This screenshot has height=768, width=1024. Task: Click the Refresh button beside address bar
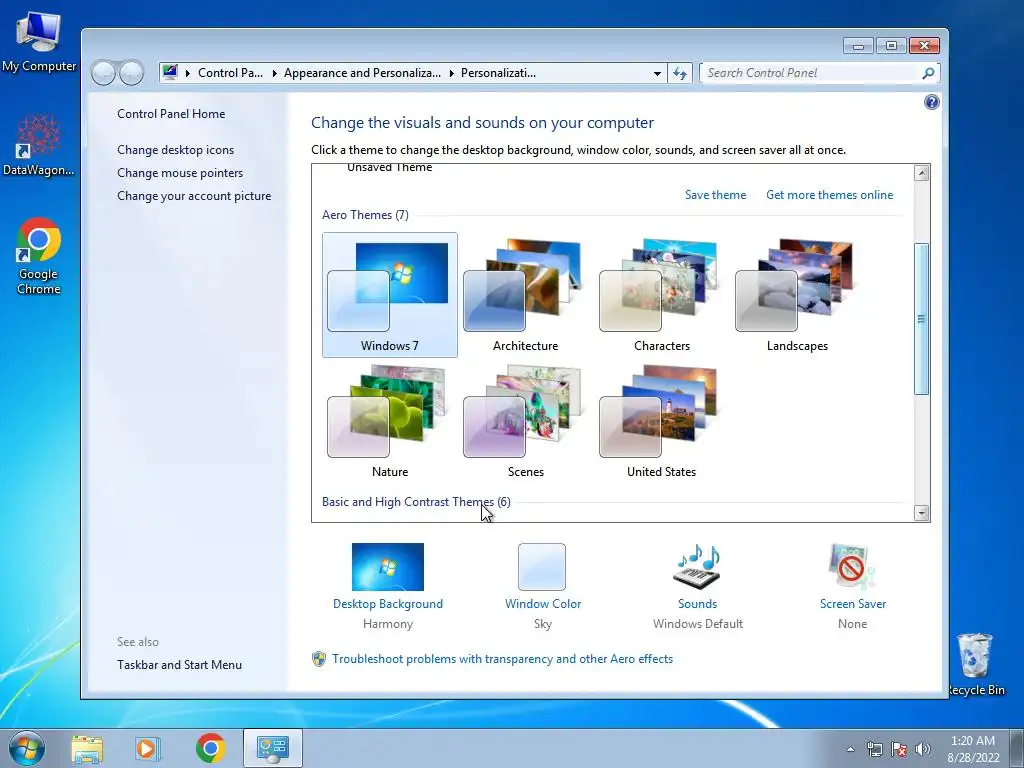(680, 73)
